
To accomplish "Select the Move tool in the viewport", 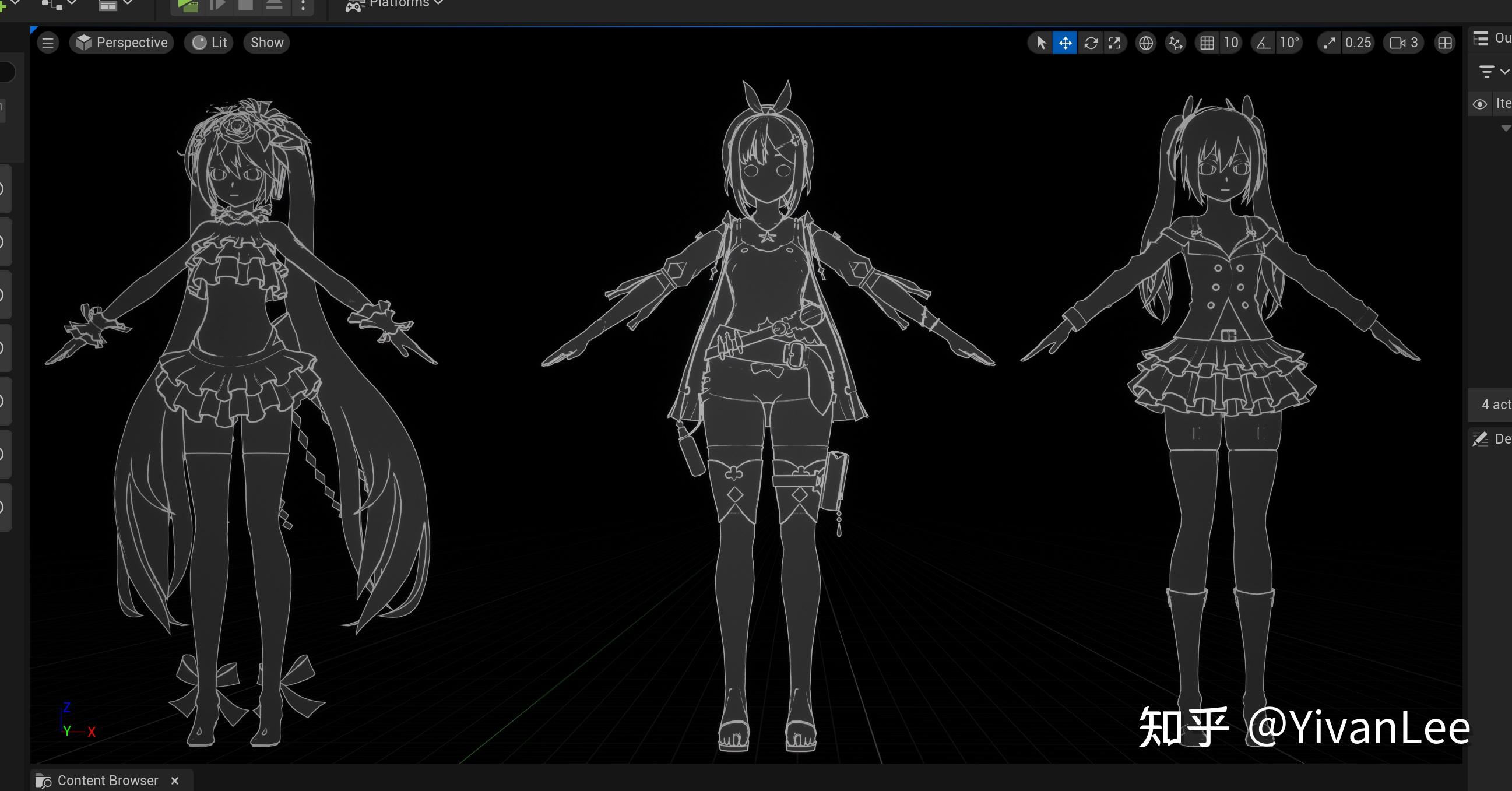I will point(1066,42).
